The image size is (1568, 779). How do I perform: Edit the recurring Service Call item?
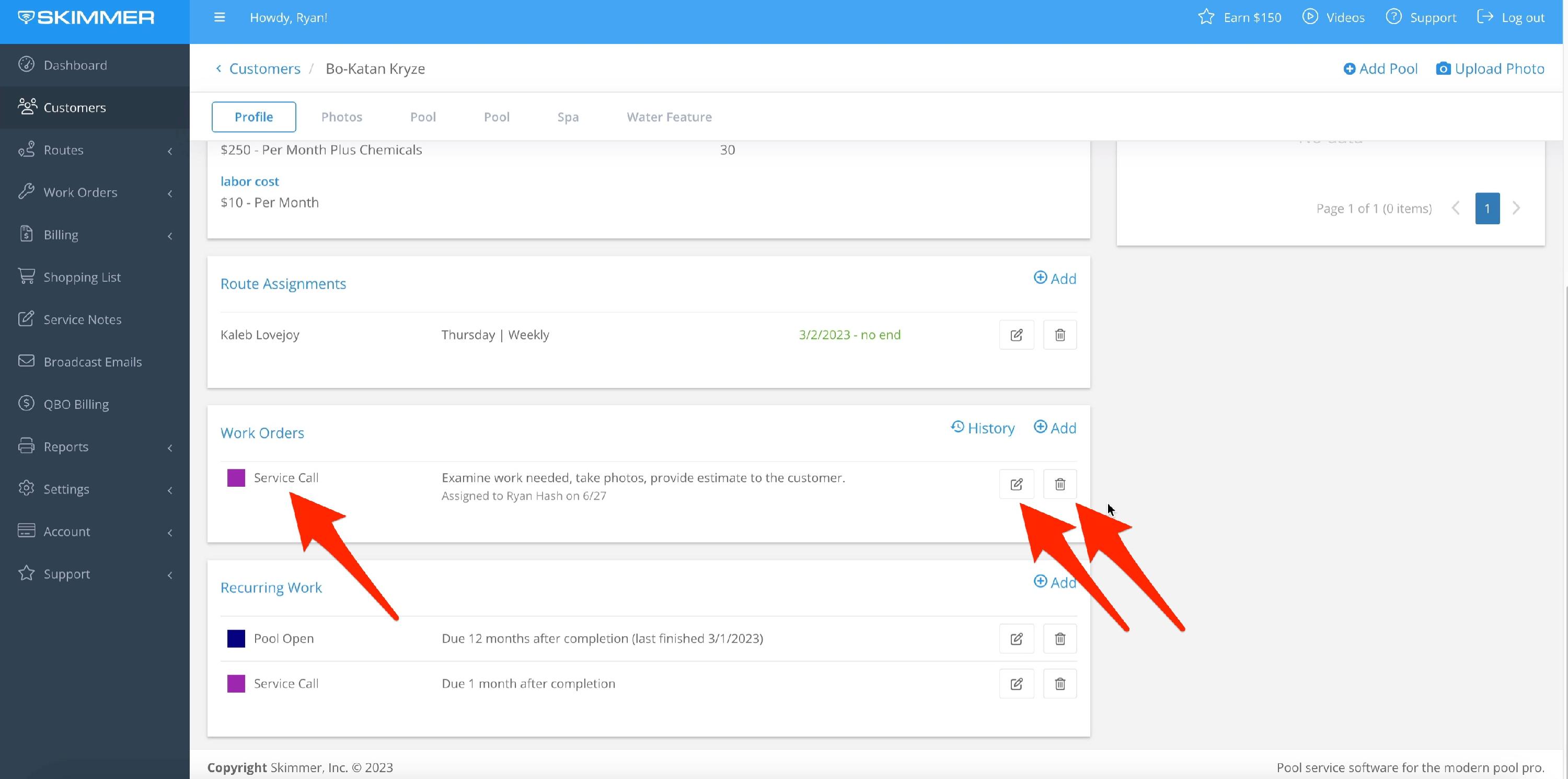pos(1016,684)
